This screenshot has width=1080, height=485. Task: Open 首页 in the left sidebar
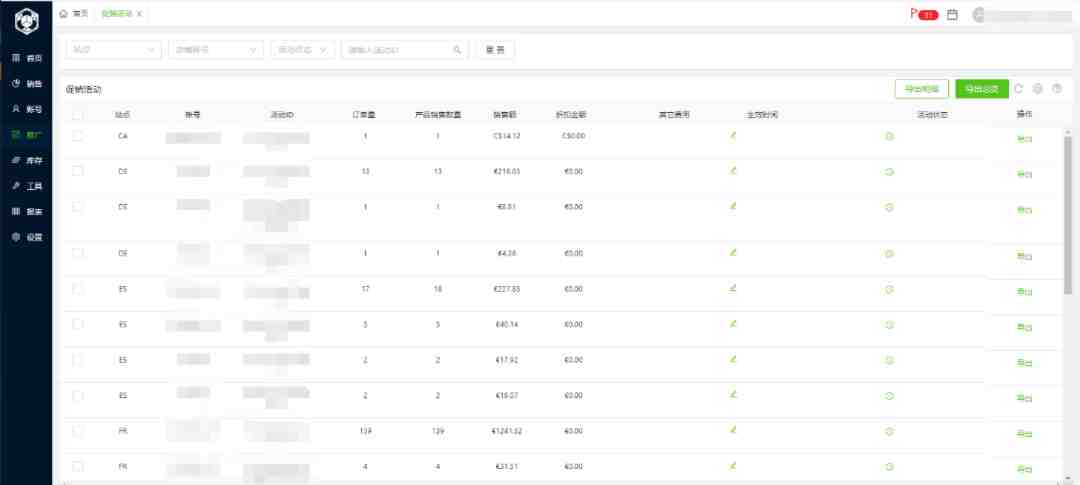point(28,59)
